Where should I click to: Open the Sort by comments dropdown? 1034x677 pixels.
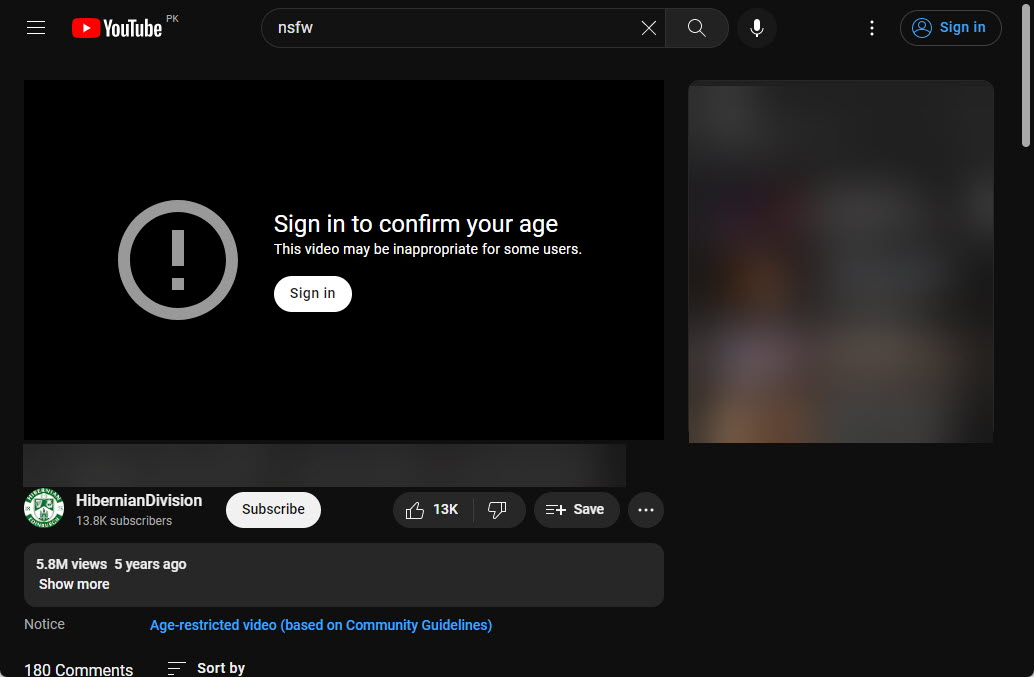206,668
